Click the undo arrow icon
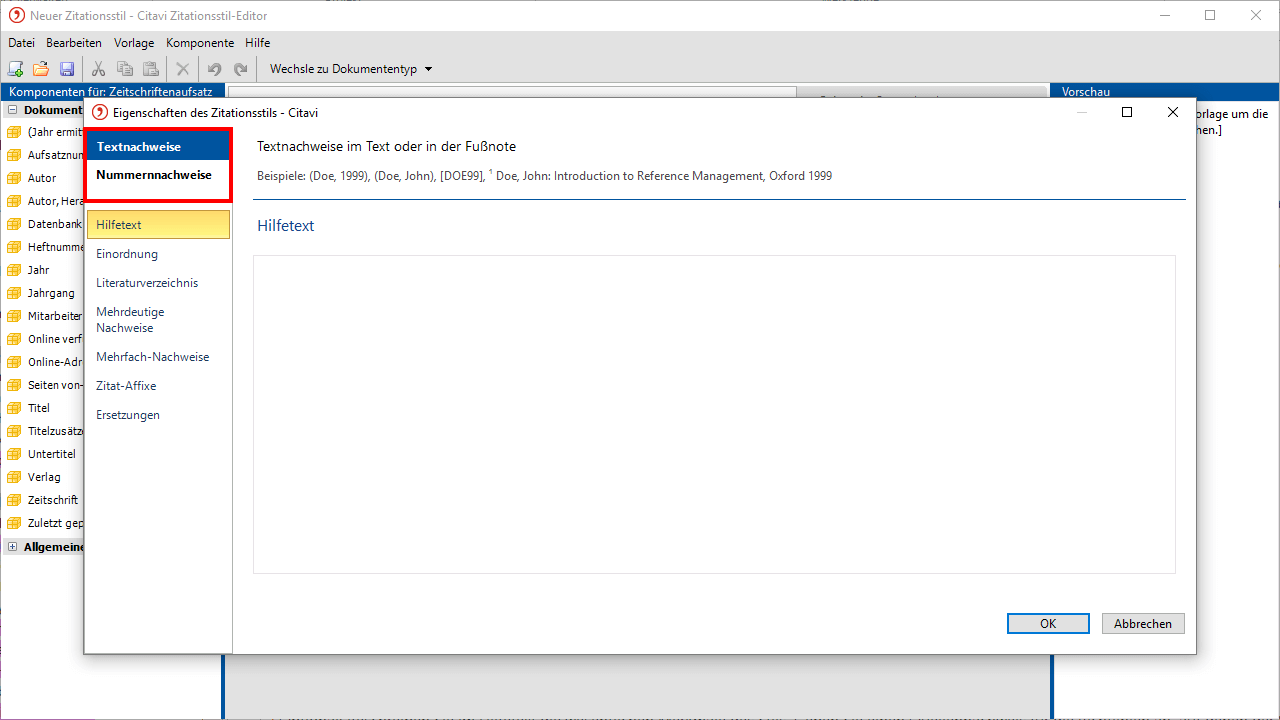Image resolution: width=1280 pixels, height=720 pixels. tap(214, 69)
